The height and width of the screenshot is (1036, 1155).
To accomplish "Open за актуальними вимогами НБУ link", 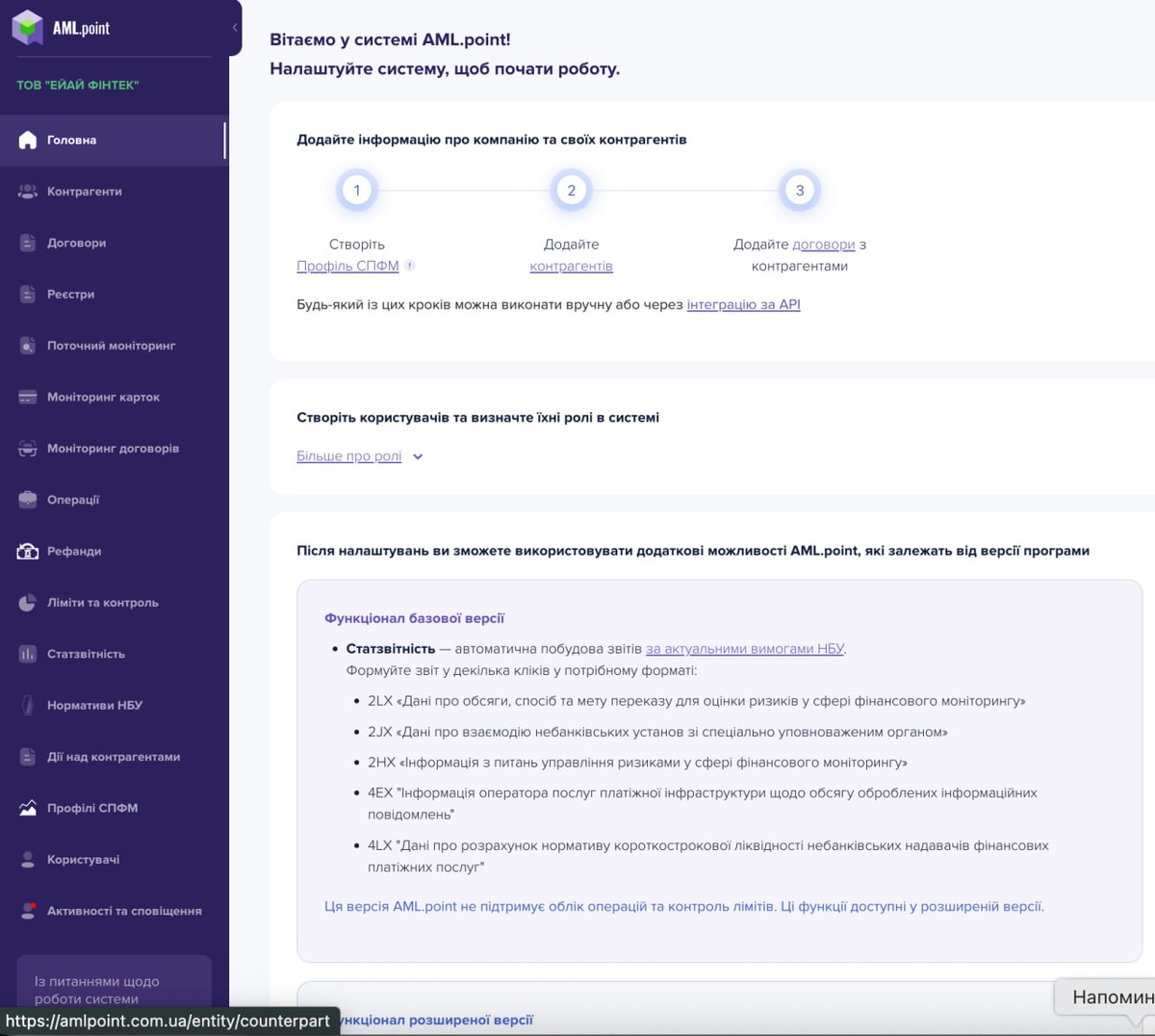I will point(745,649).
